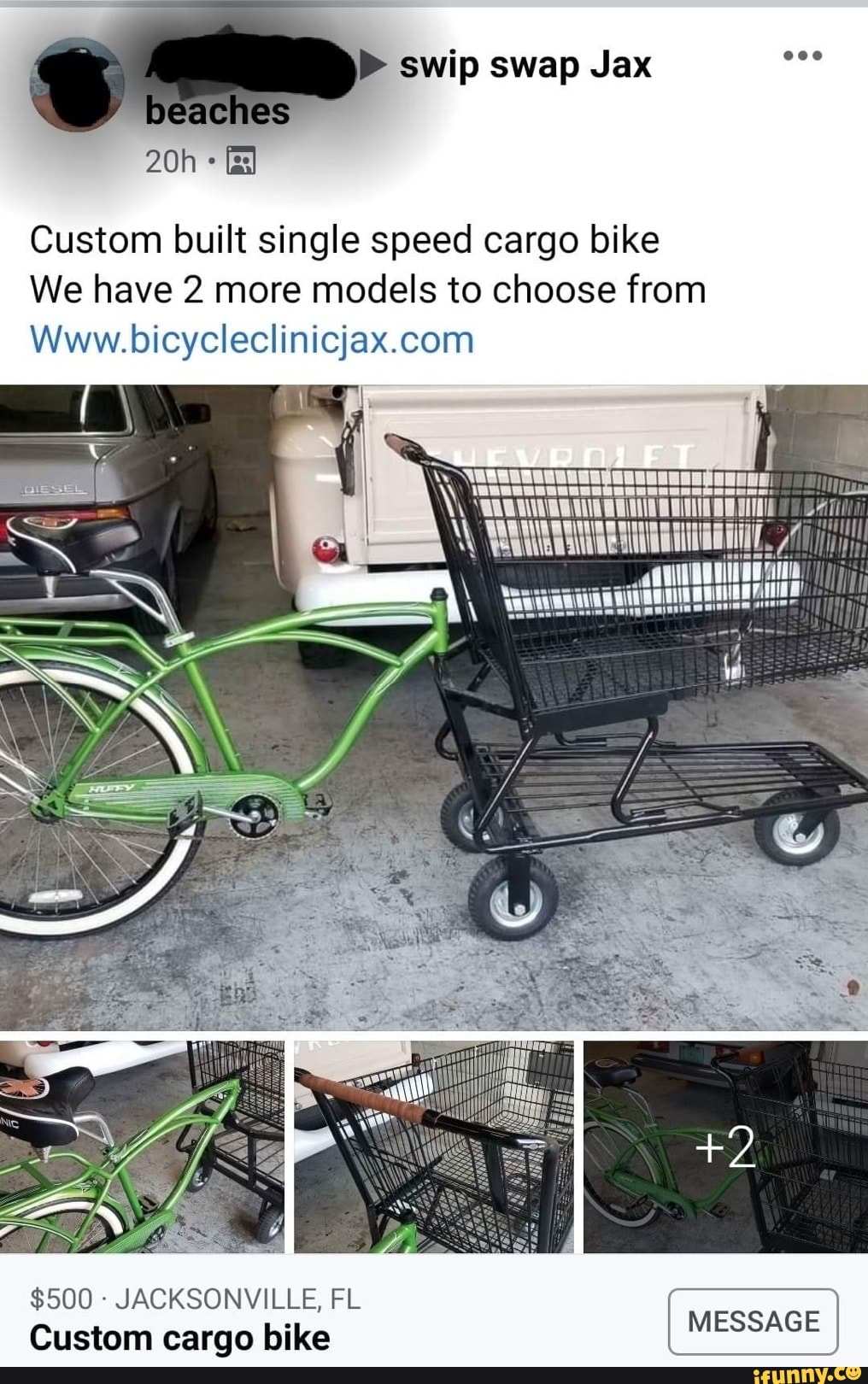Click the 'We have 2 more models' text line

click(x=368, y=290)
